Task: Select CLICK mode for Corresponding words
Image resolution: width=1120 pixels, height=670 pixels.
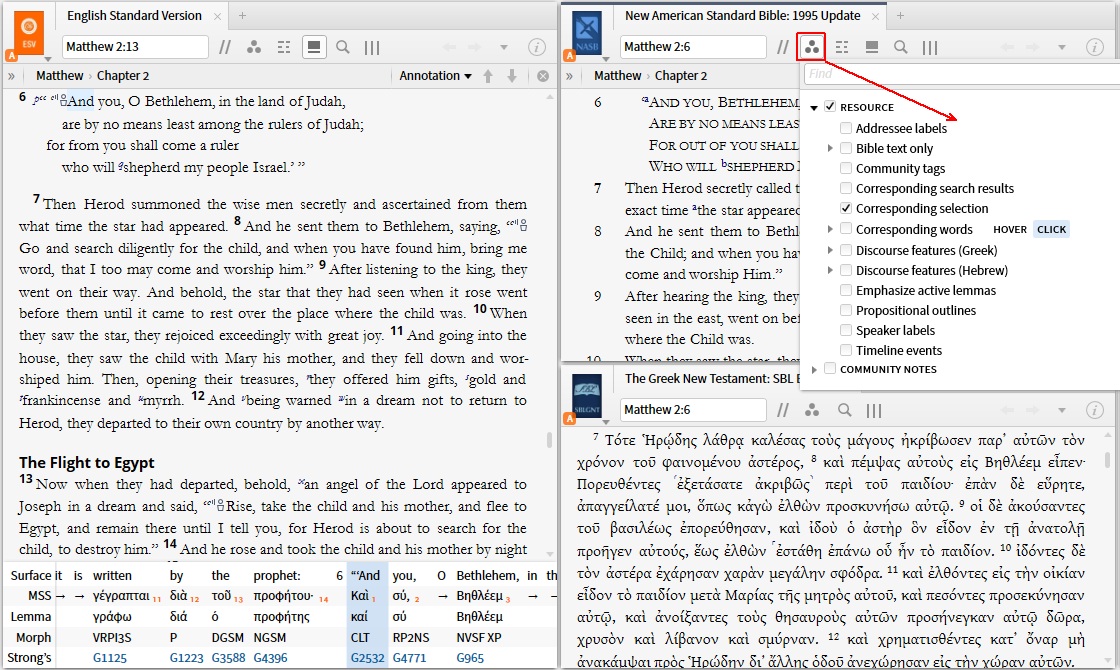Action: click(1051, 229)
